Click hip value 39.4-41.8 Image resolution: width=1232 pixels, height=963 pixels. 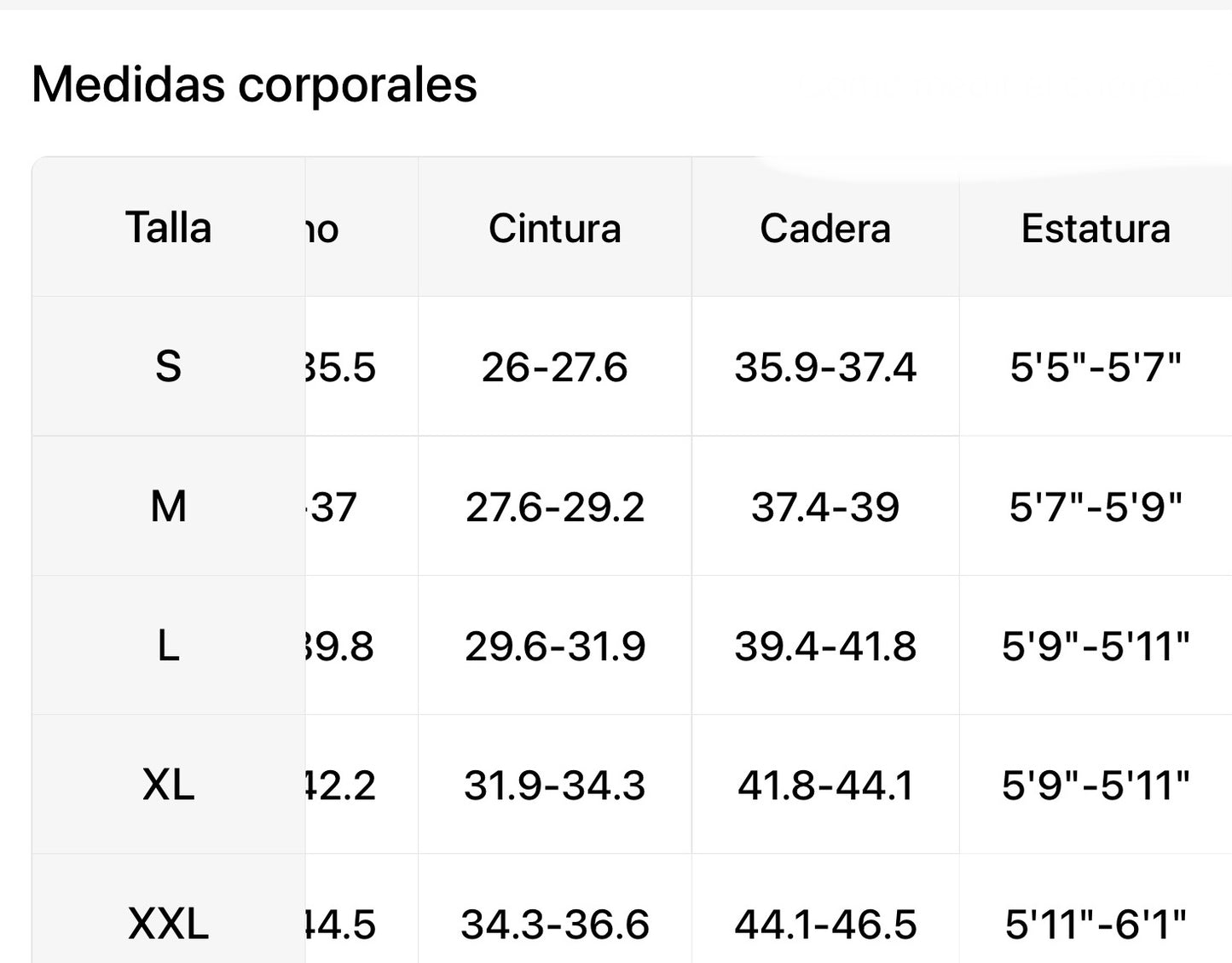click(x=824, y=647)
